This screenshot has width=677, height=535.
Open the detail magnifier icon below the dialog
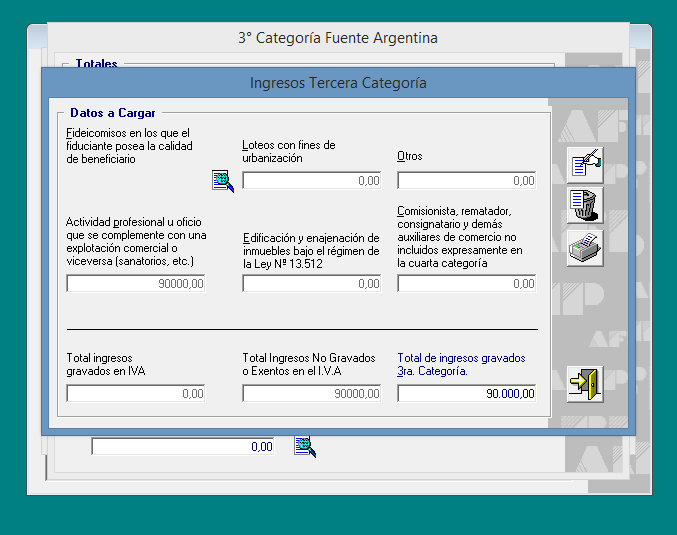click(x=305, y=446)
